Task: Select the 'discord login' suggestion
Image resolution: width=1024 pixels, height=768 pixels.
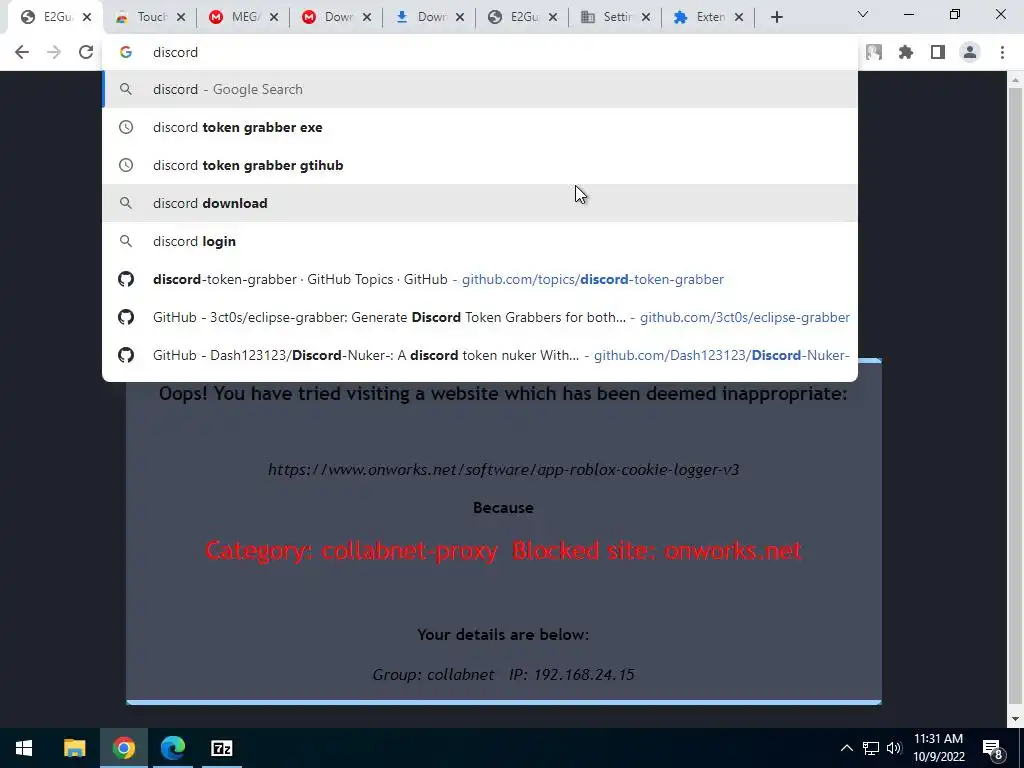Action: click(480, 241)
